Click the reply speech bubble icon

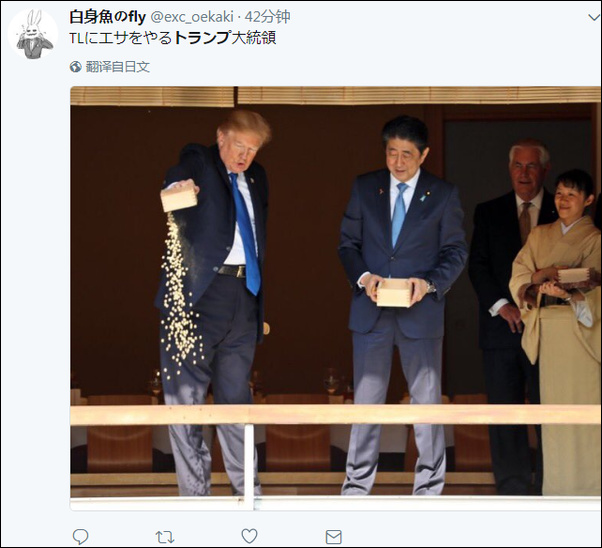80,536
